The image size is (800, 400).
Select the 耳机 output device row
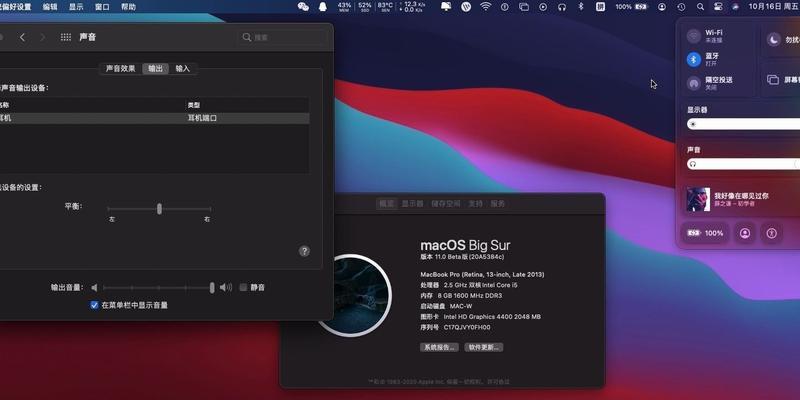coord(154,118)
